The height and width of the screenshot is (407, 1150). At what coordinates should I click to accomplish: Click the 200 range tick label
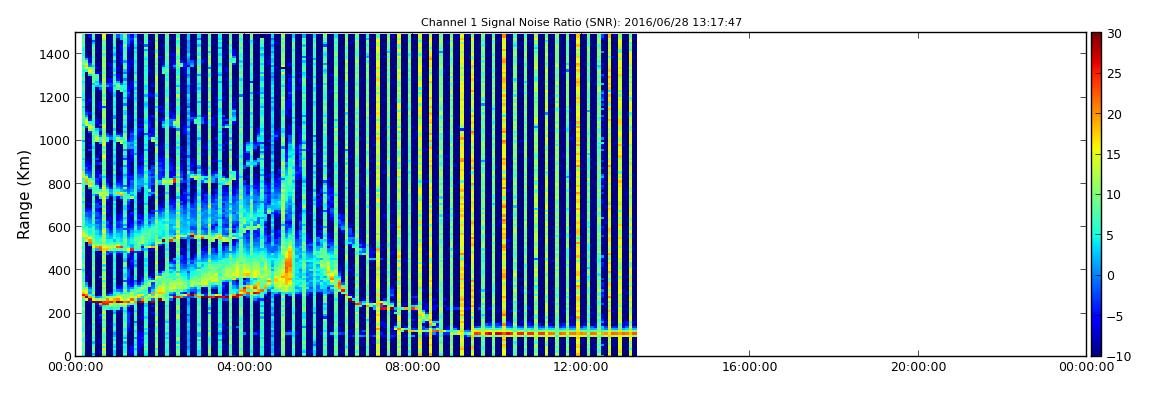coord(59,314)
